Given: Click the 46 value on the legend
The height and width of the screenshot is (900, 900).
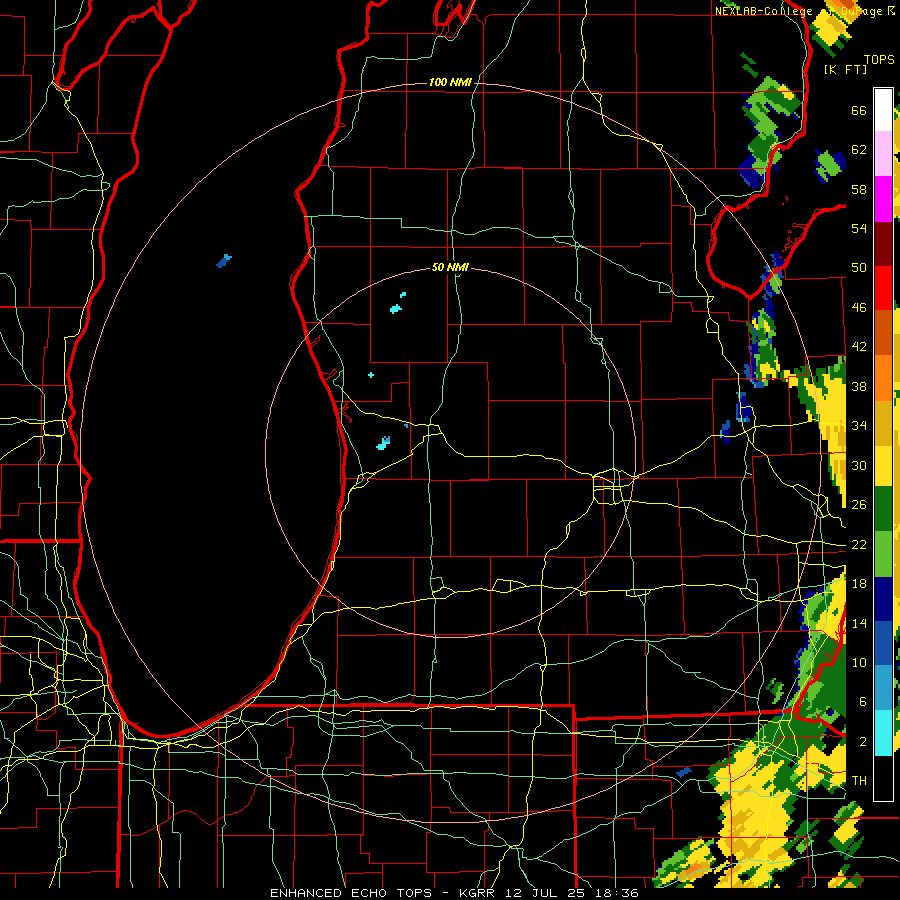Looking at the screenshot, I should click(x=859, y=308).
